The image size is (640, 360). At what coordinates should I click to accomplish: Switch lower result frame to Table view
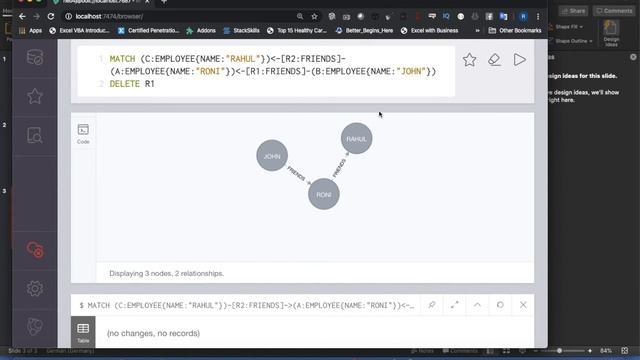tap(83, 332)
